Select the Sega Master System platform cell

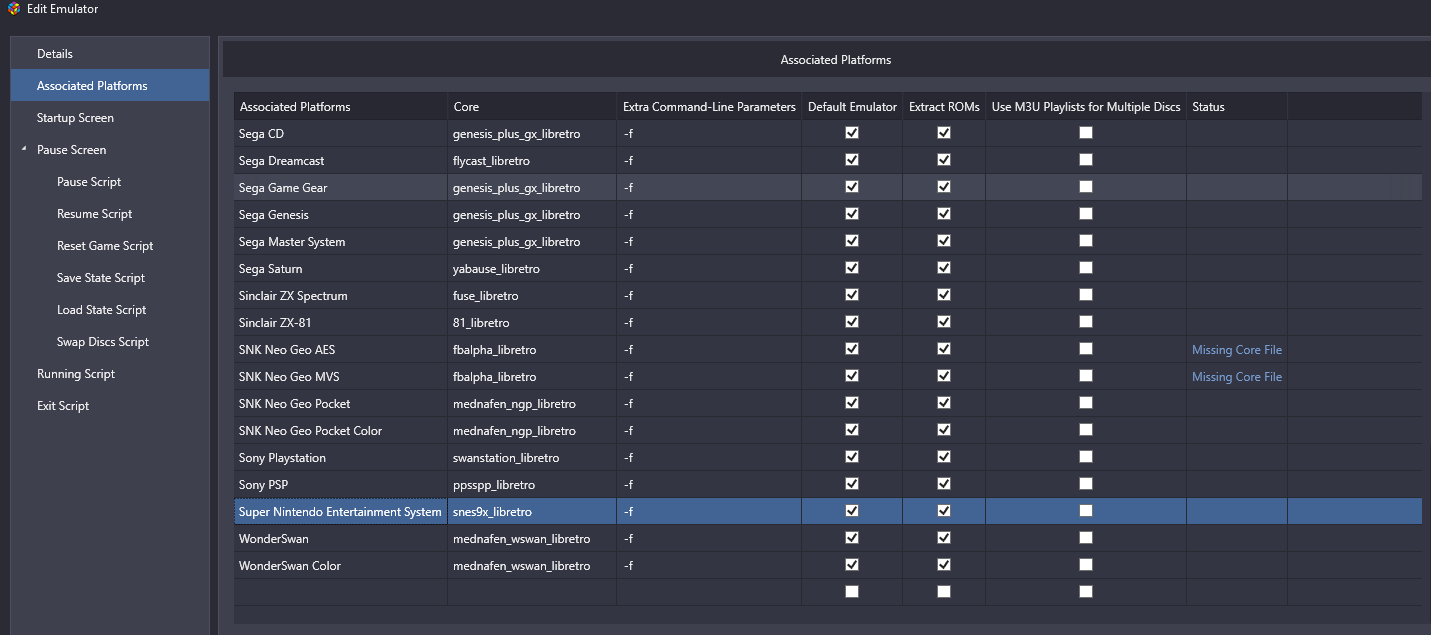coord(341,241)
